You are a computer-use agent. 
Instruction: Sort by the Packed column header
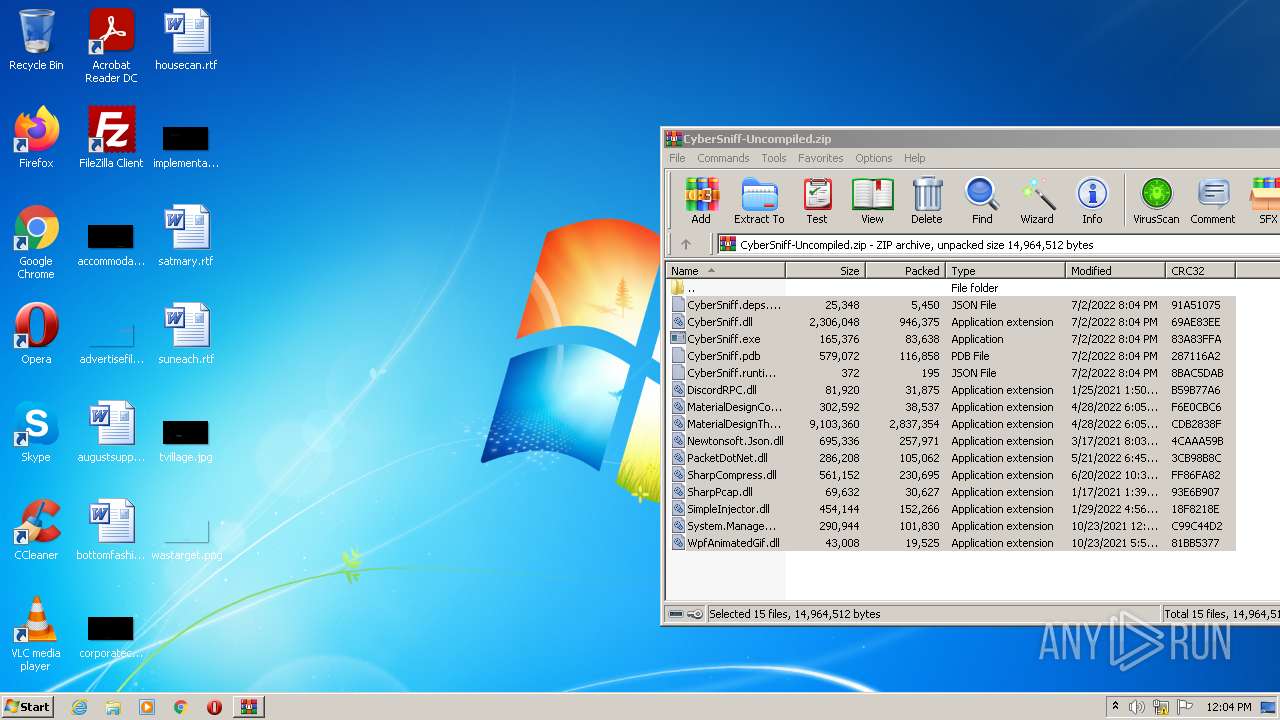pos(904,271)
